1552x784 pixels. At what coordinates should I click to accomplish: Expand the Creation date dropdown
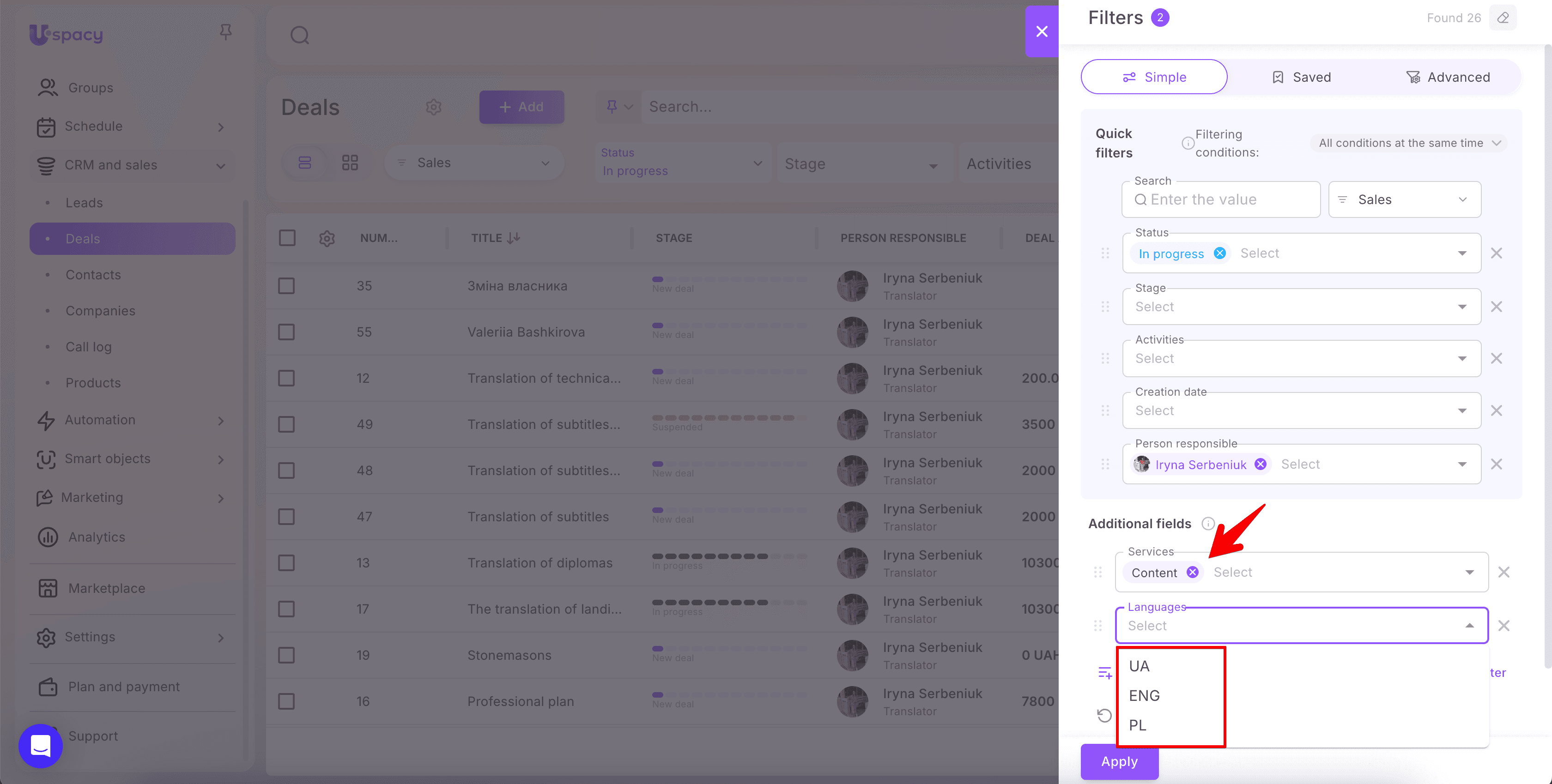[x=1461, y=410]
